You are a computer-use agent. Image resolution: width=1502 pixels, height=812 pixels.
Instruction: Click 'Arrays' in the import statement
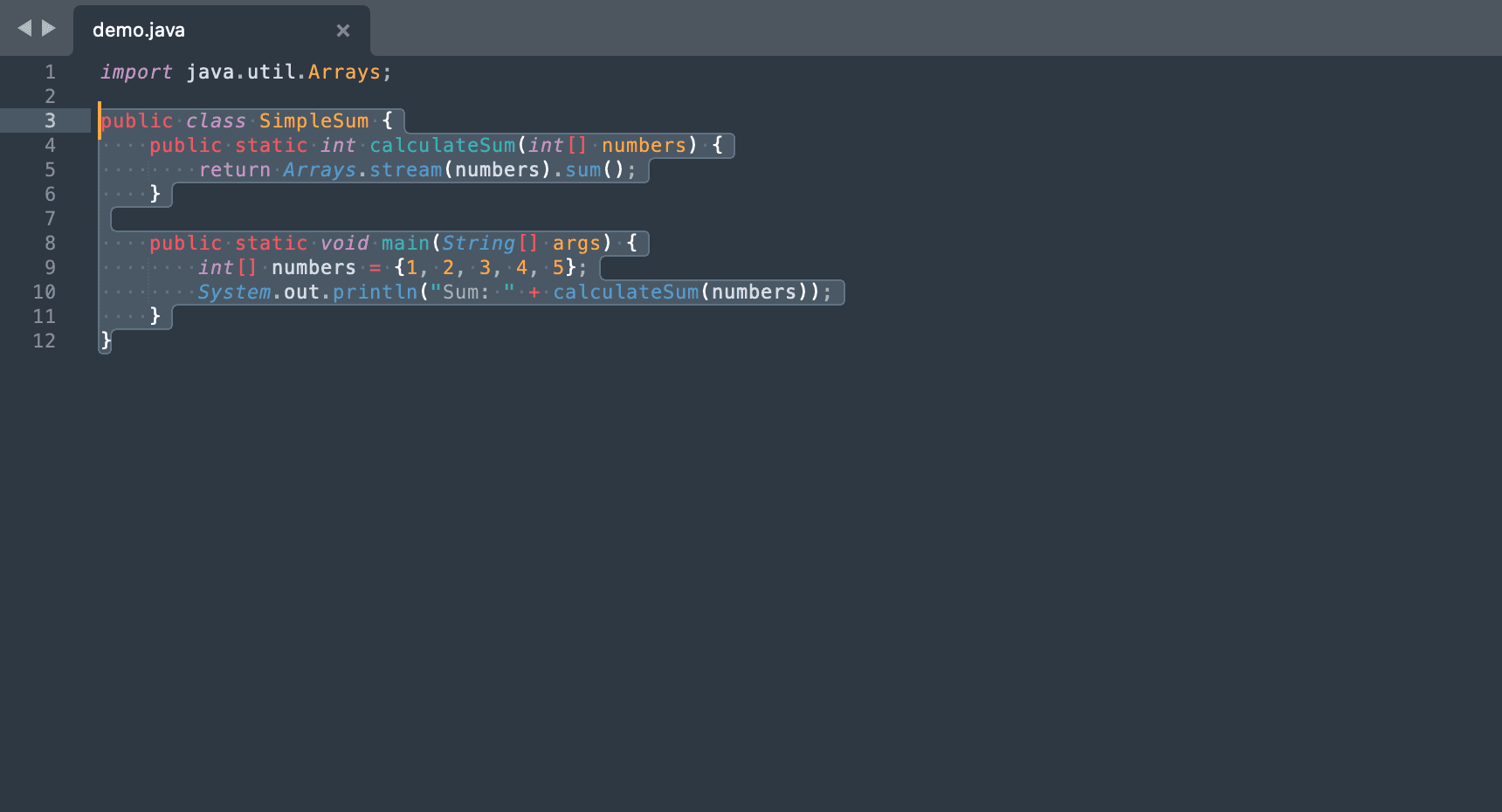point(344,72)
